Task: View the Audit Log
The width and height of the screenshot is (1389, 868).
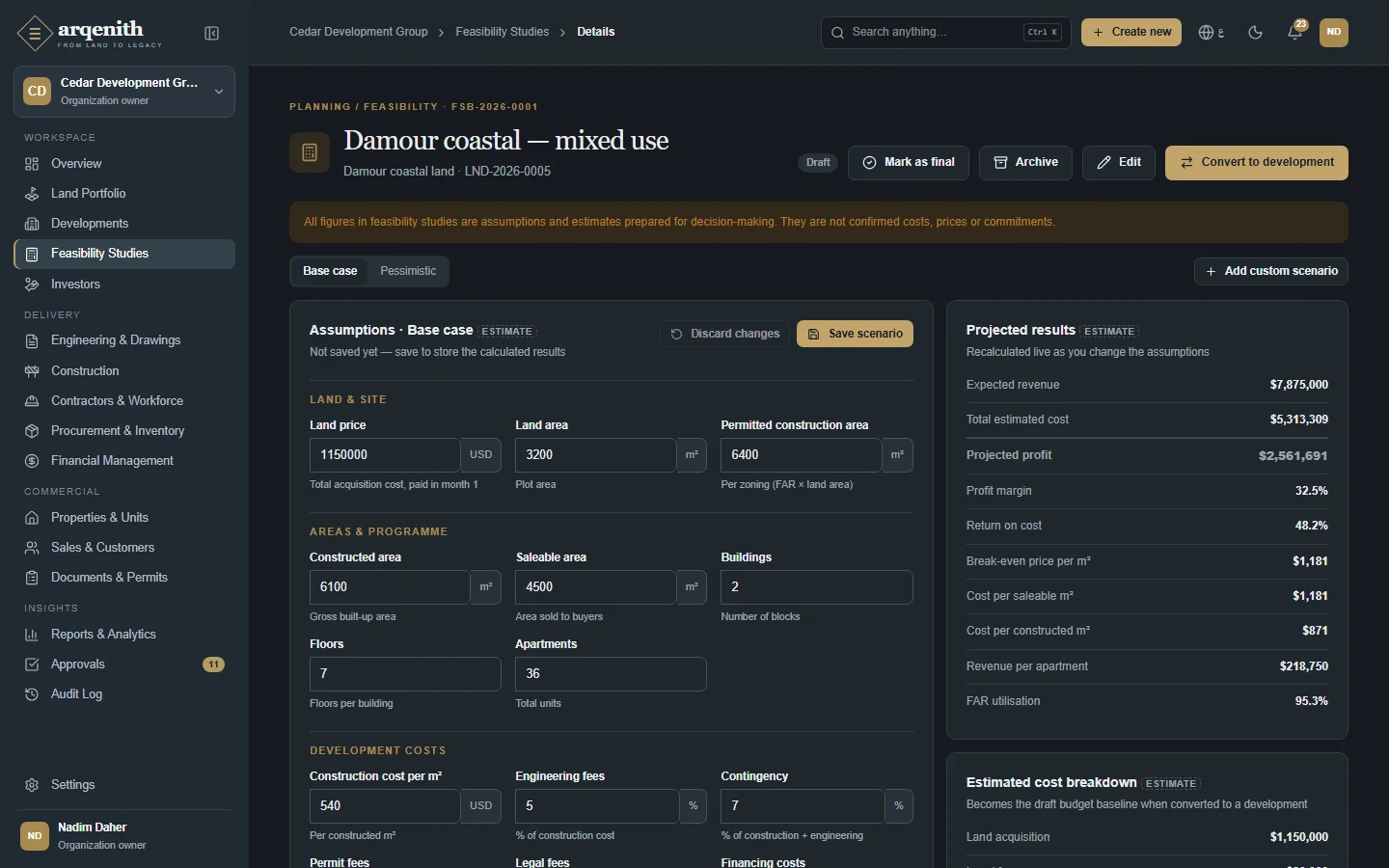Action: [x=124, y=694]
